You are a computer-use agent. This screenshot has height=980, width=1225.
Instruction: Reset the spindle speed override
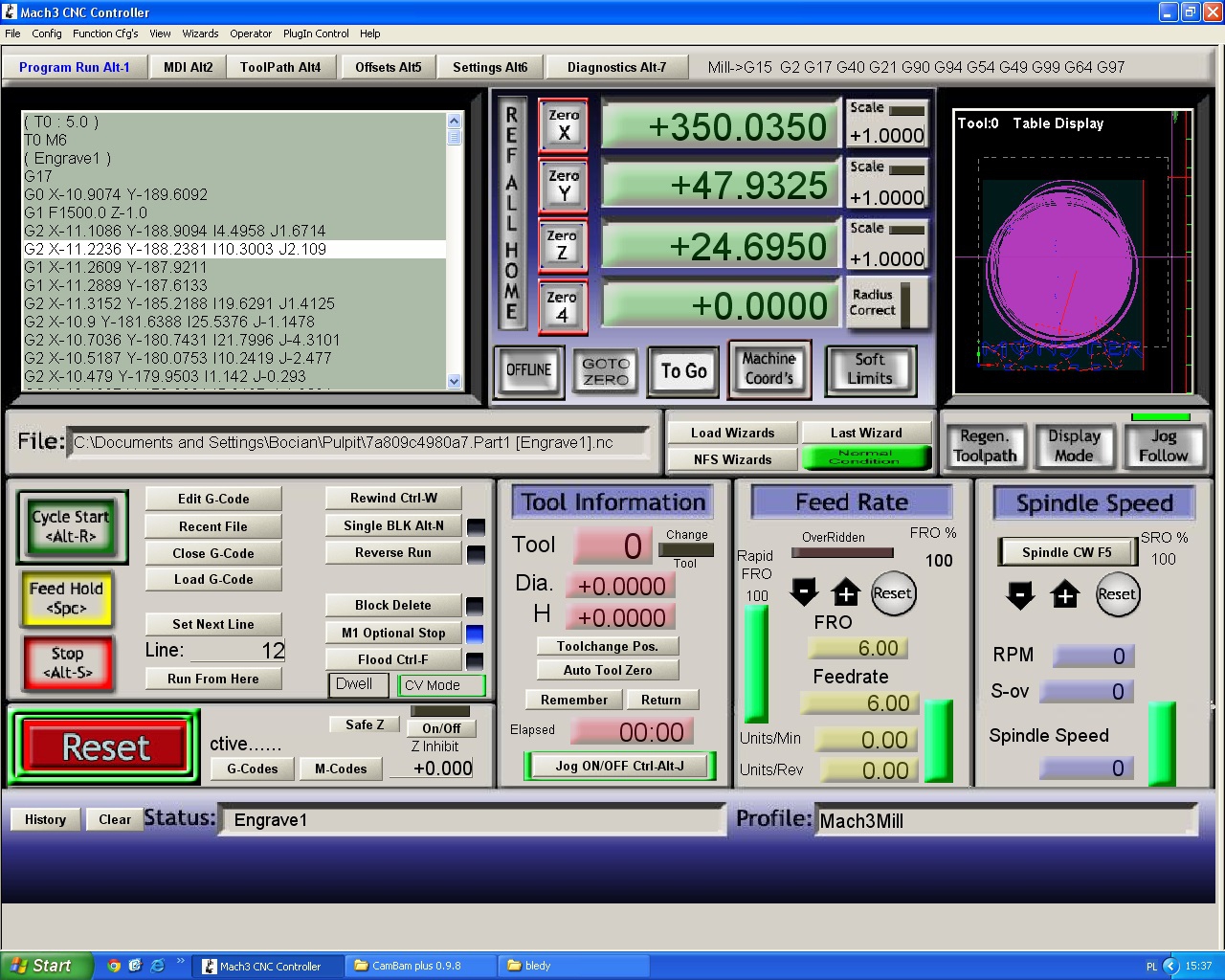[1117, 594]
